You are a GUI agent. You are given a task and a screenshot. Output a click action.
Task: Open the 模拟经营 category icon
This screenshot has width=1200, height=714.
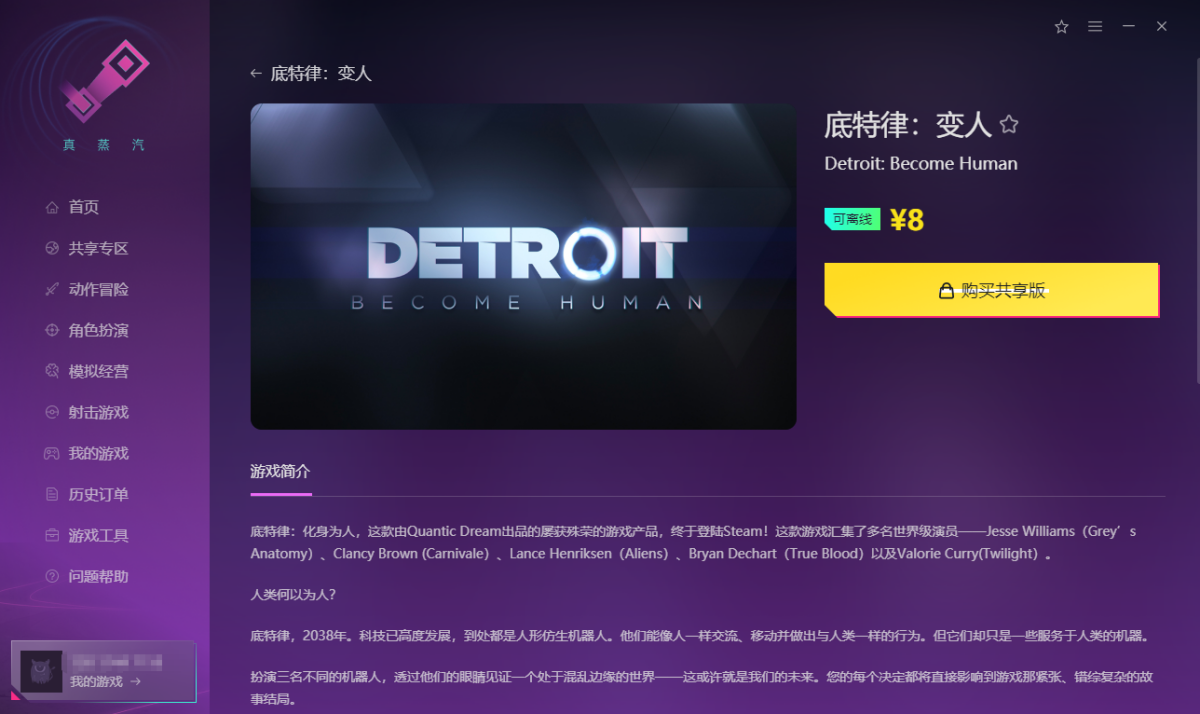(x=52, y=372)
